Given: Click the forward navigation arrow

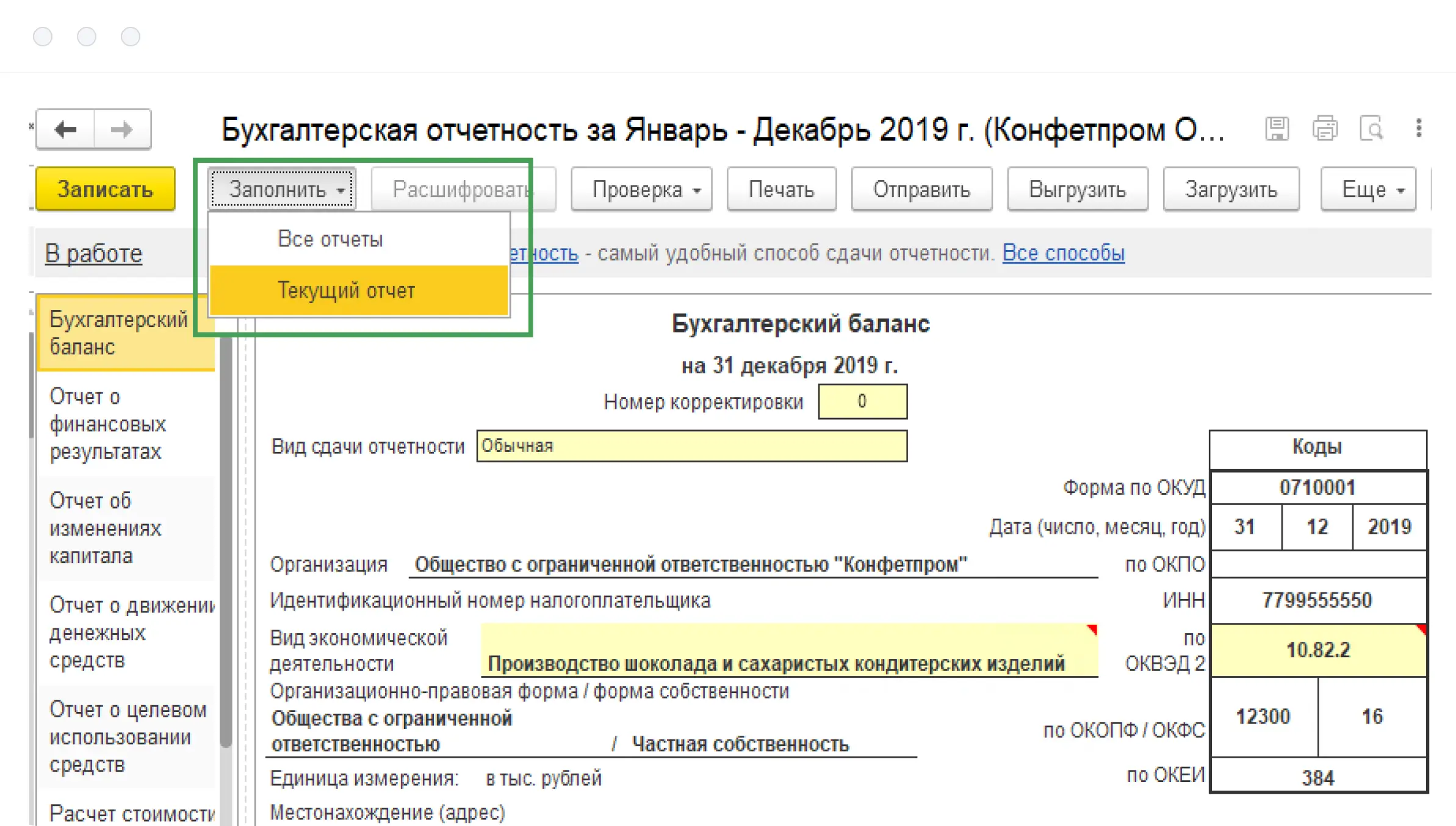Looking at the screenshot, I should click(122, 129).
